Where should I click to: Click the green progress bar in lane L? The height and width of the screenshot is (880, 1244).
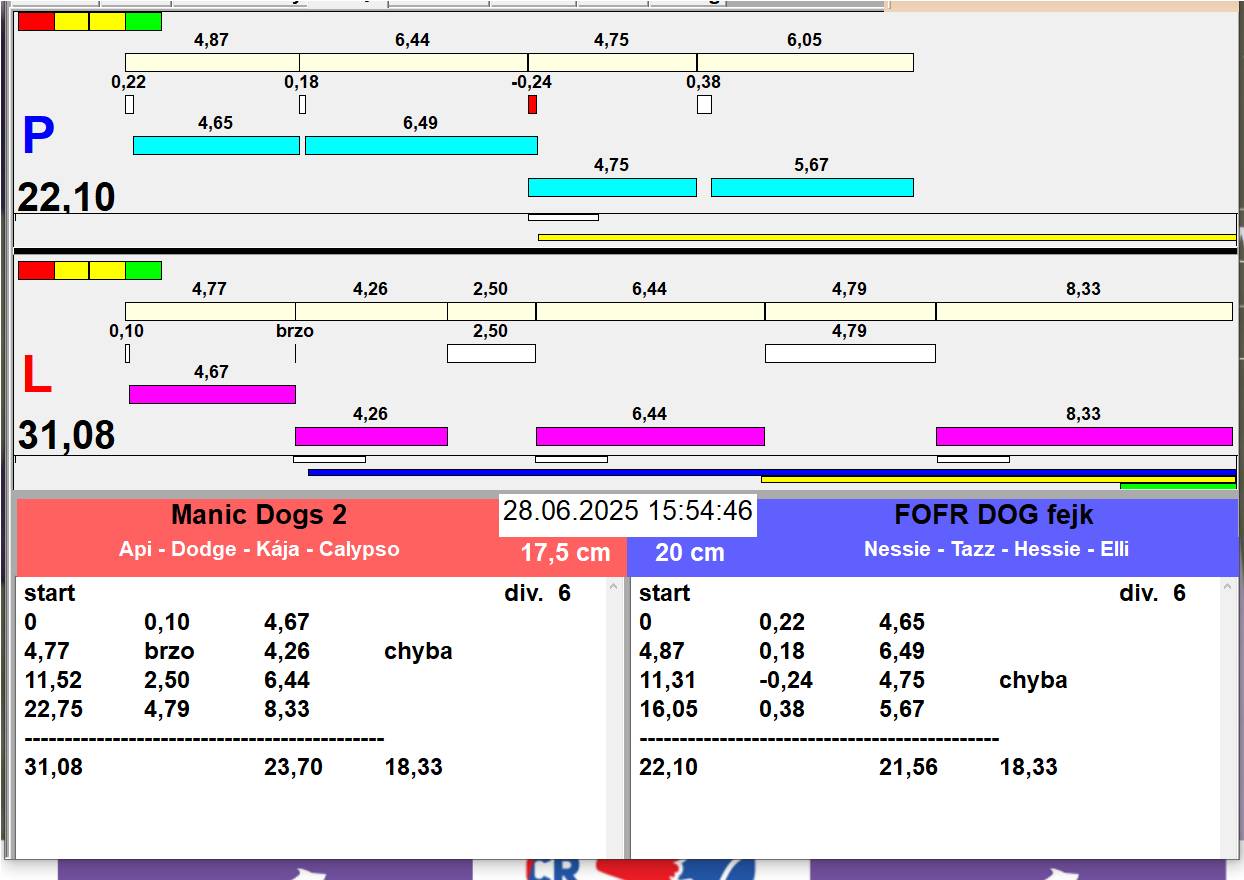(x=1178, y=486)
